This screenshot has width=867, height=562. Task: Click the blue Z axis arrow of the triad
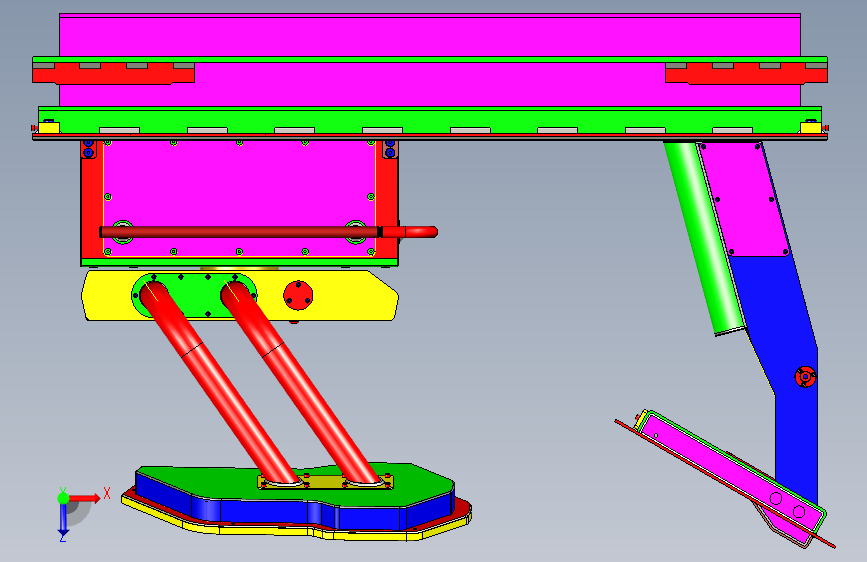(x=63, y=519)
